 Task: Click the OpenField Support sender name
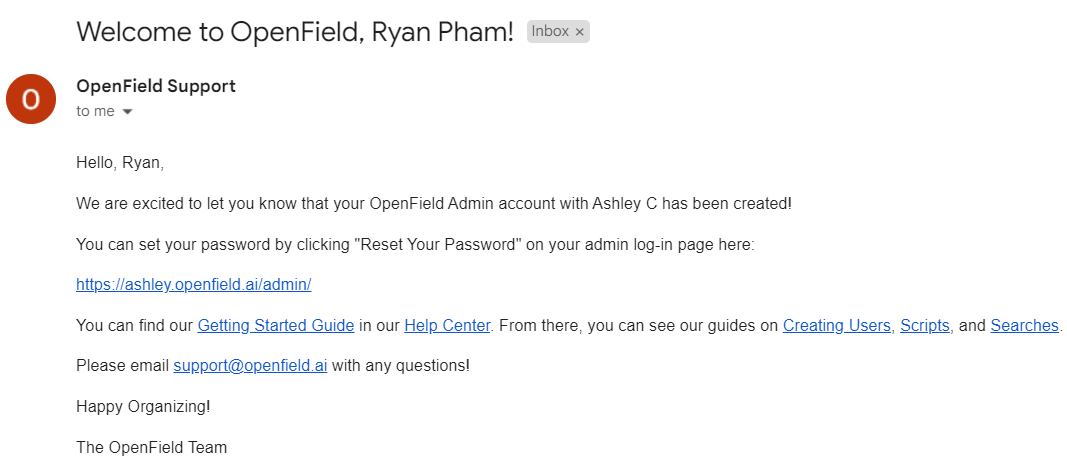tap(156, 86)
